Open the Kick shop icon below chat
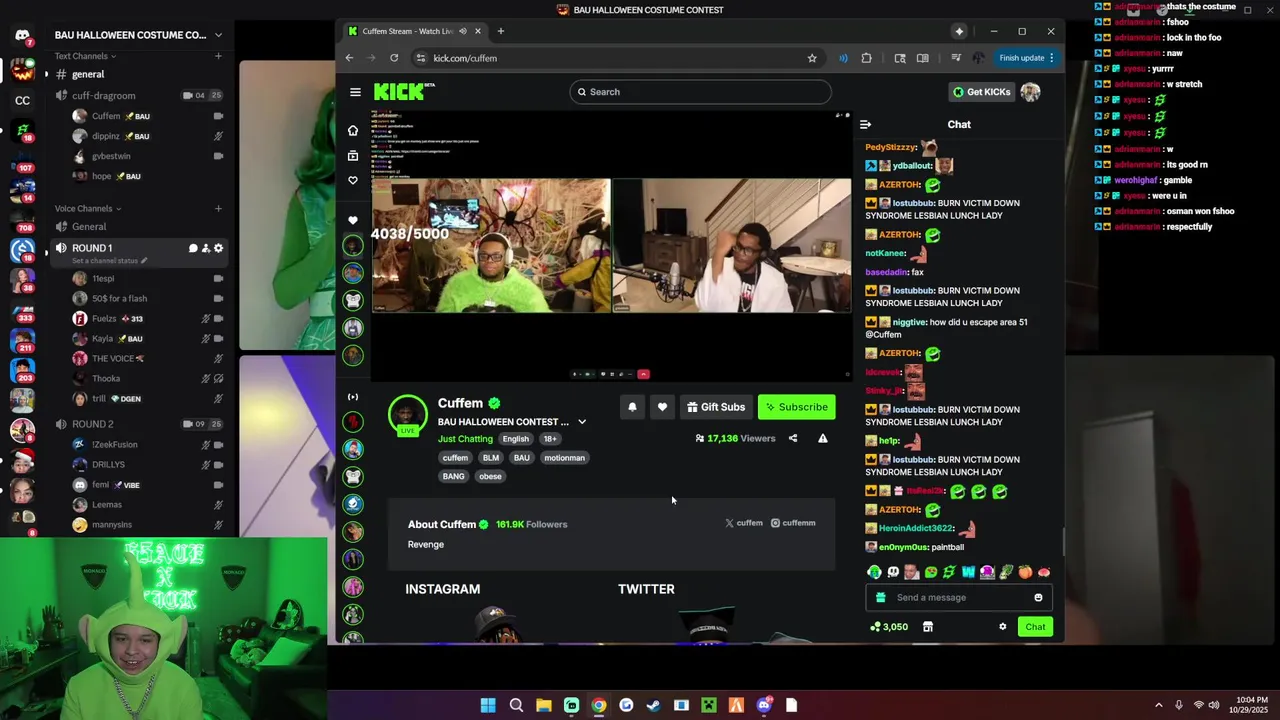Image resolution: width=1280 pixels, height=720 pixels. (927, 627)
